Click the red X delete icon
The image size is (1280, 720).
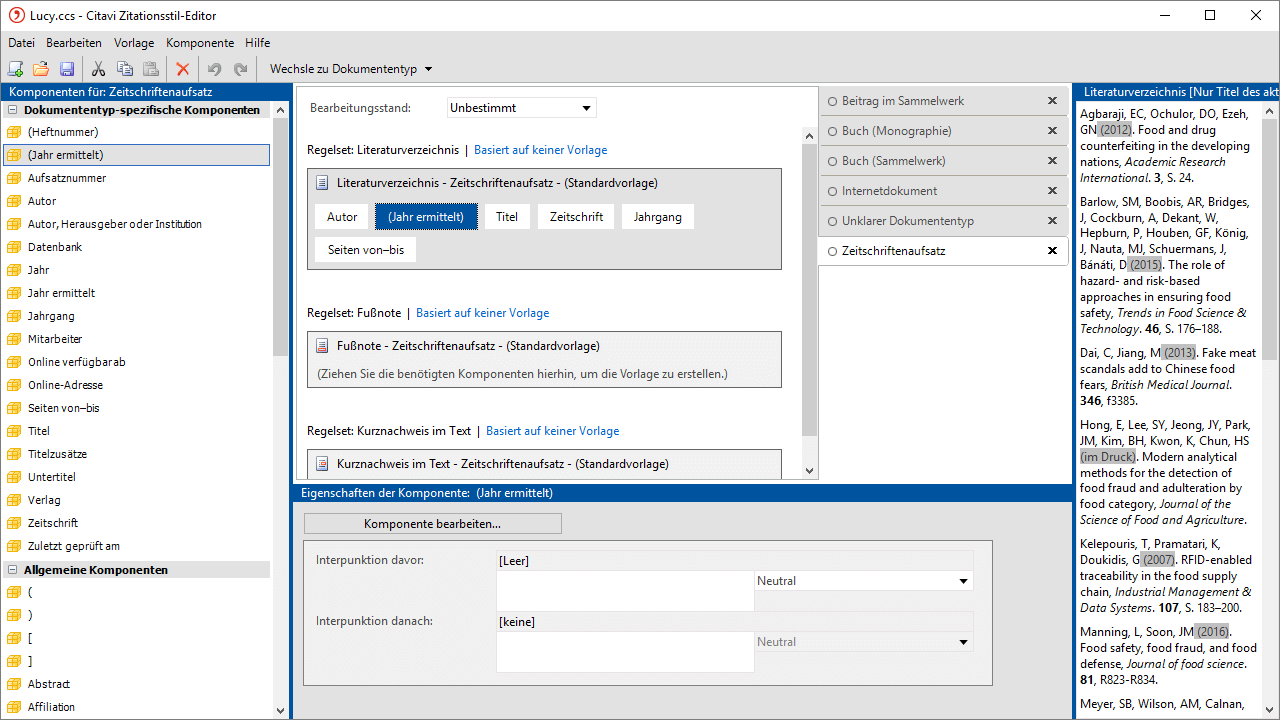(182, 69)
